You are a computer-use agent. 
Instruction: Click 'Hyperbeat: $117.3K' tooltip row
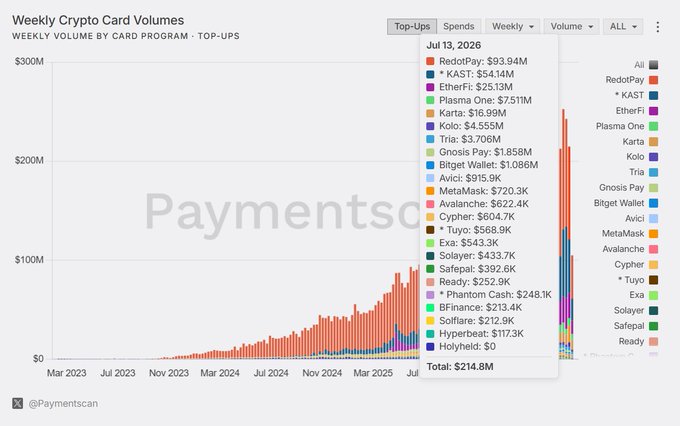(475, 334)
